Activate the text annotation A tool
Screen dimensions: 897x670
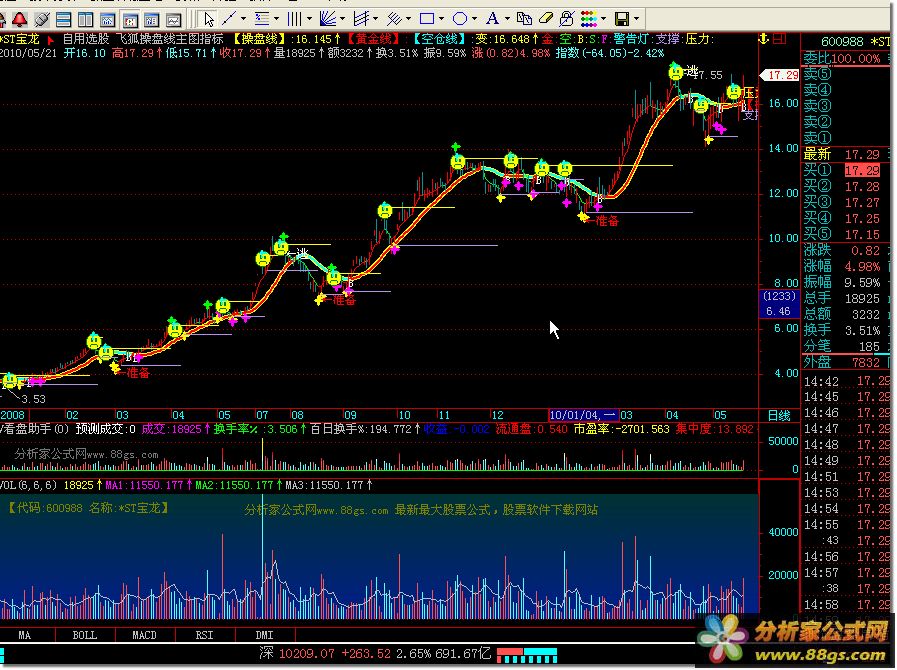tap(492, 19)
